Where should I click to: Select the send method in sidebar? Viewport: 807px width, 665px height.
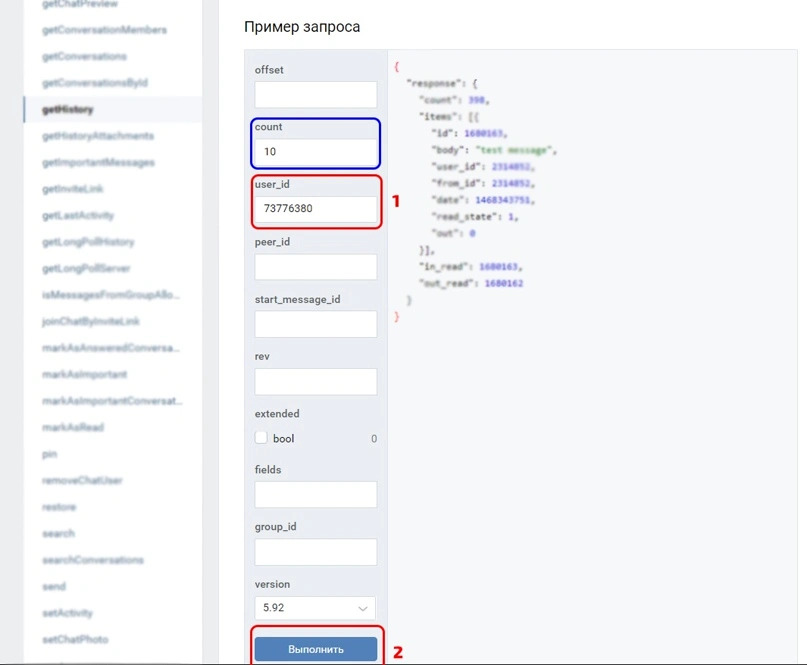55,586
